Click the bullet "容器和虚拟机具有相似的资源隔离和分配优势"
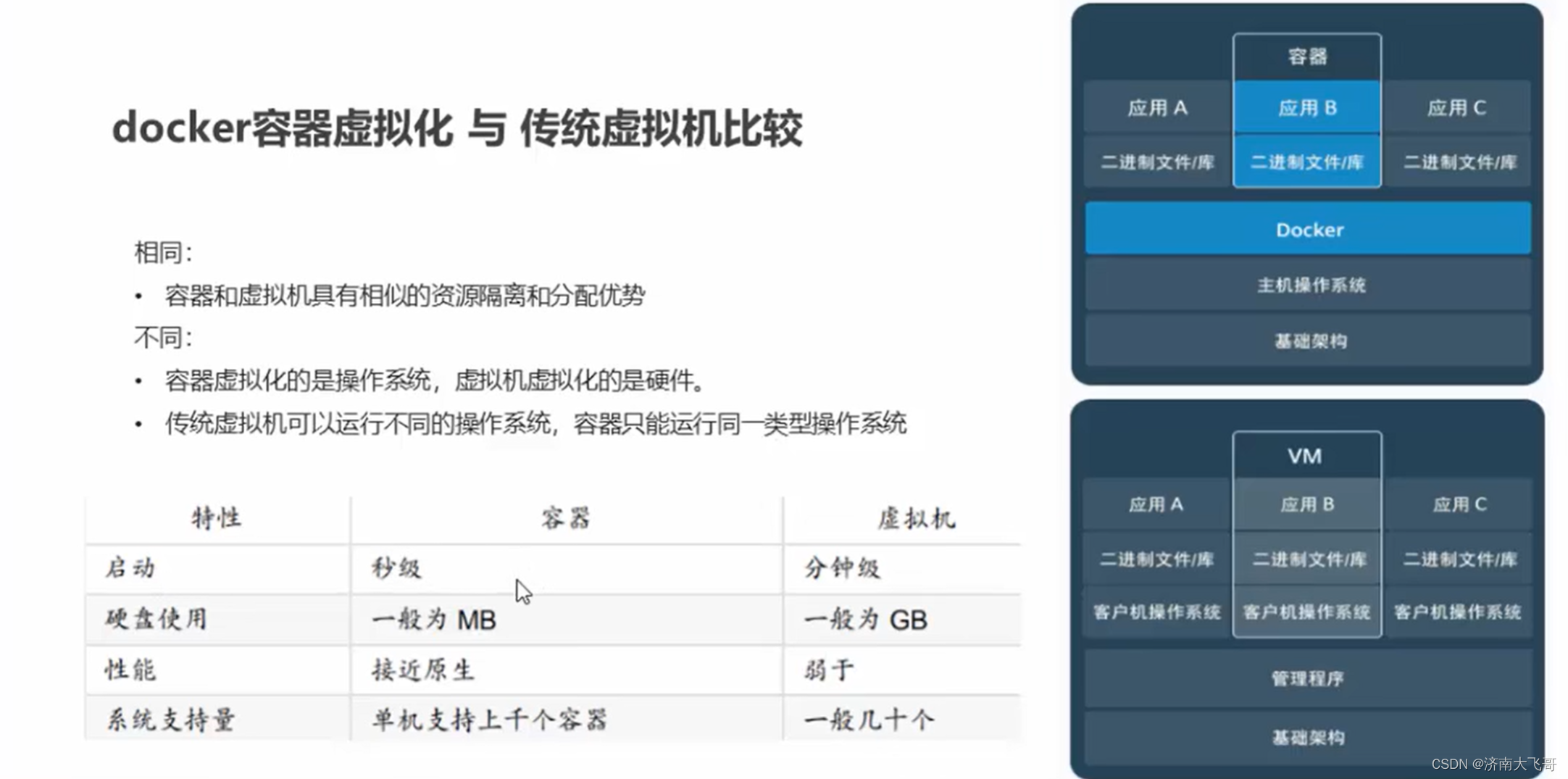Image resolution: width=1568 pixels, height=779 pixels. (405, 296)
